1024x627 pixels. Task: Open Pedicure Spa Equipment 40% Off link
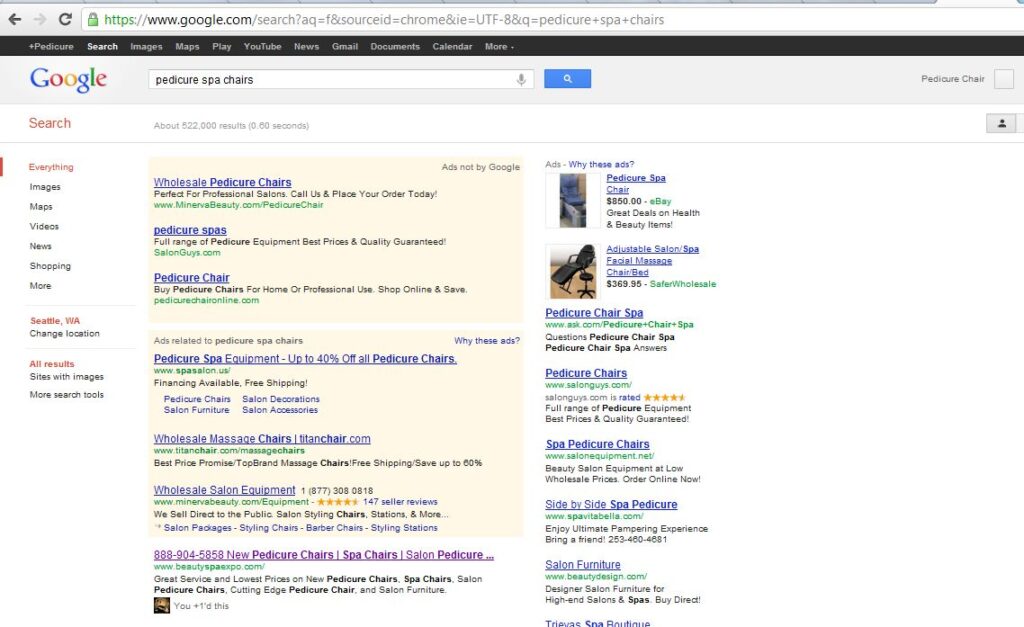tap(306, 359)
